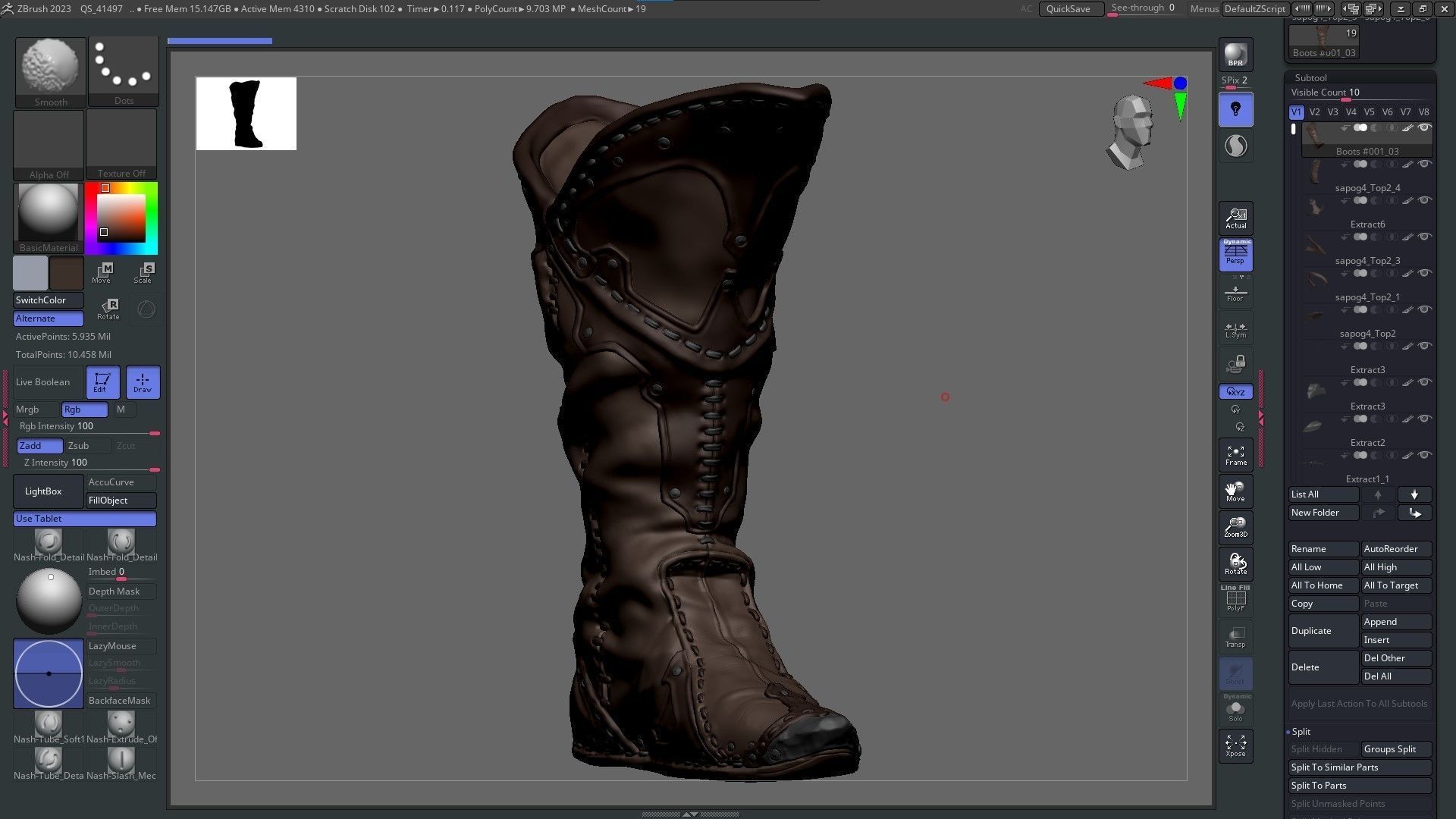Open DefaultZScript in top bar
Viewport: 1456px width, 819px height.
[x=1255, y=9]
